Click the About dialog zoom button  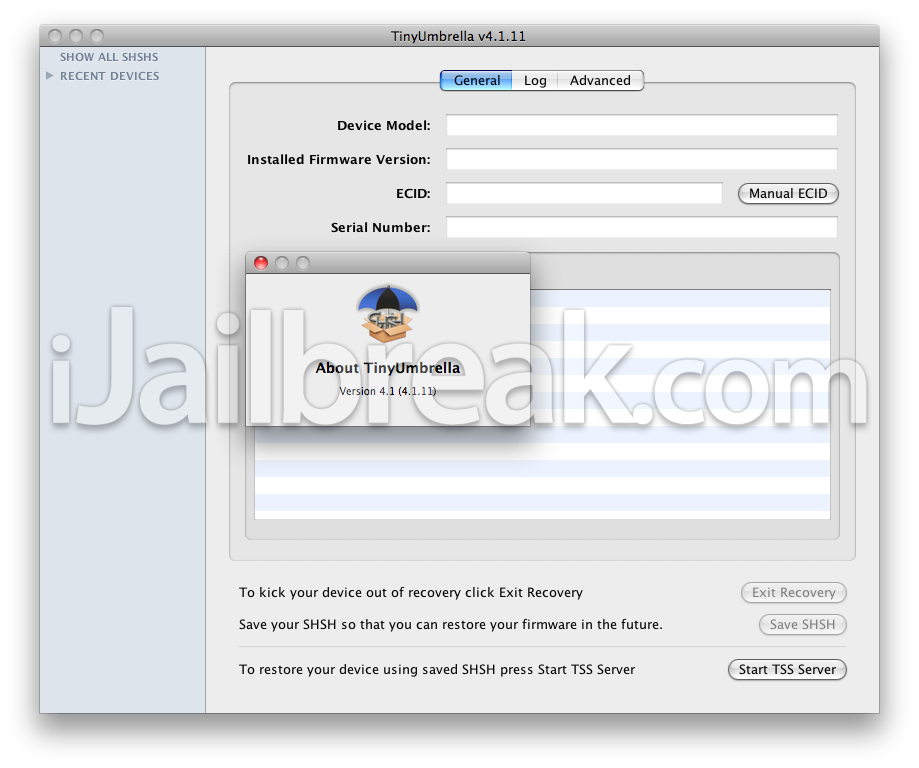303,263
